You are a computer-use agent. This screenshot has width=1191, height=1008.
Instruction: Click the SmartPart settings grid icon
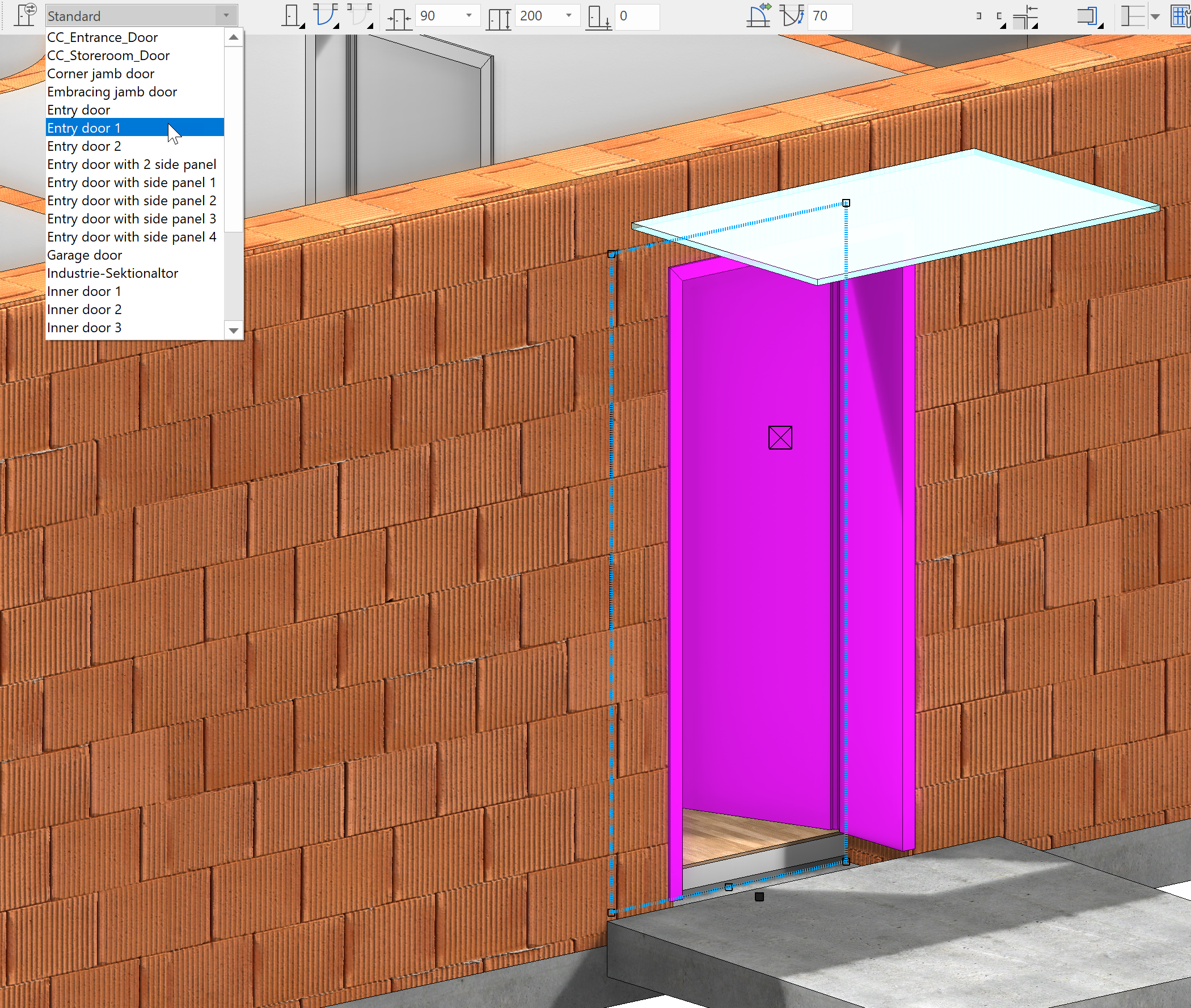click(x=1181, y=15)
